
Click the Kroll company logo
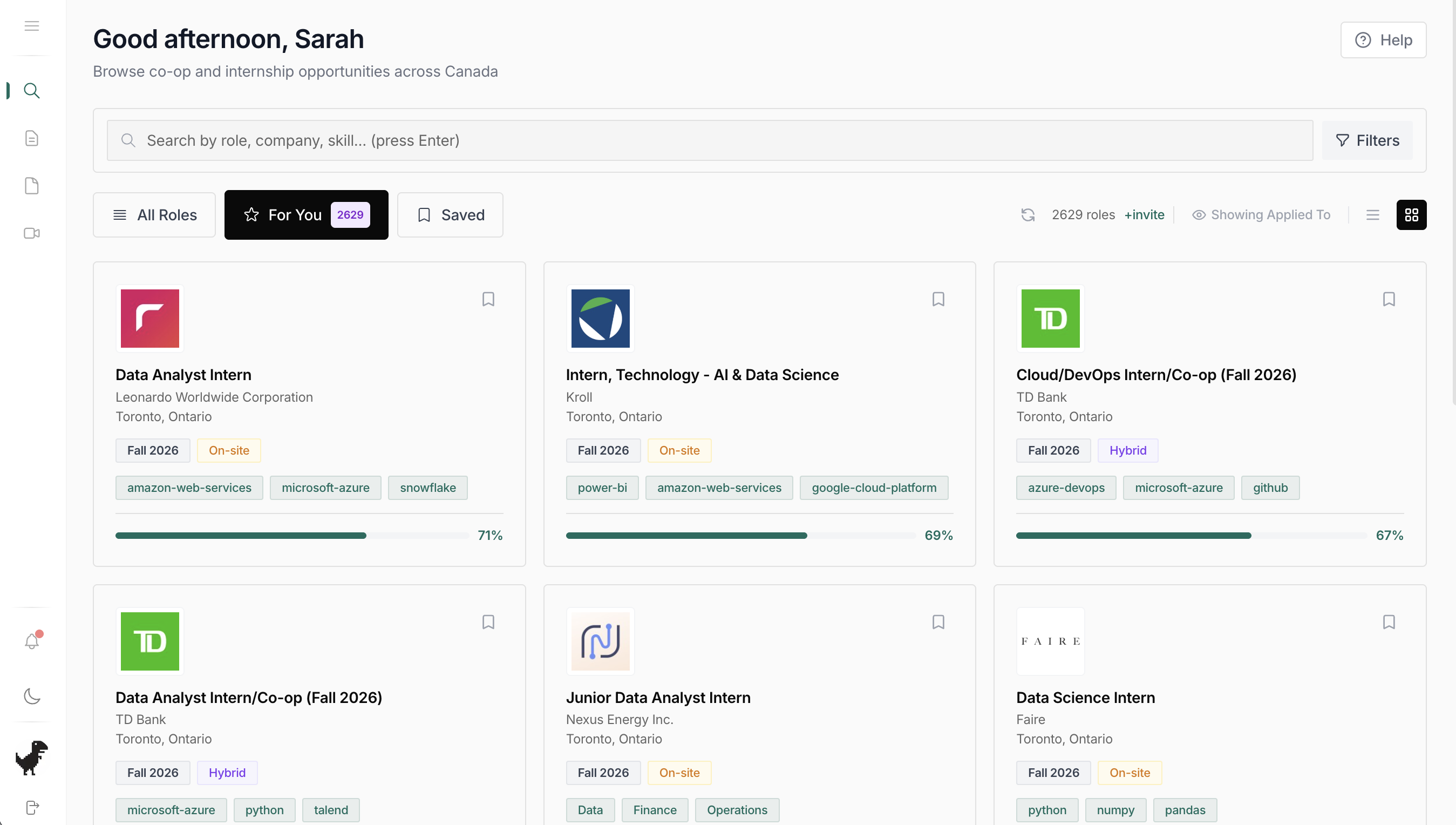click(600, 319)
